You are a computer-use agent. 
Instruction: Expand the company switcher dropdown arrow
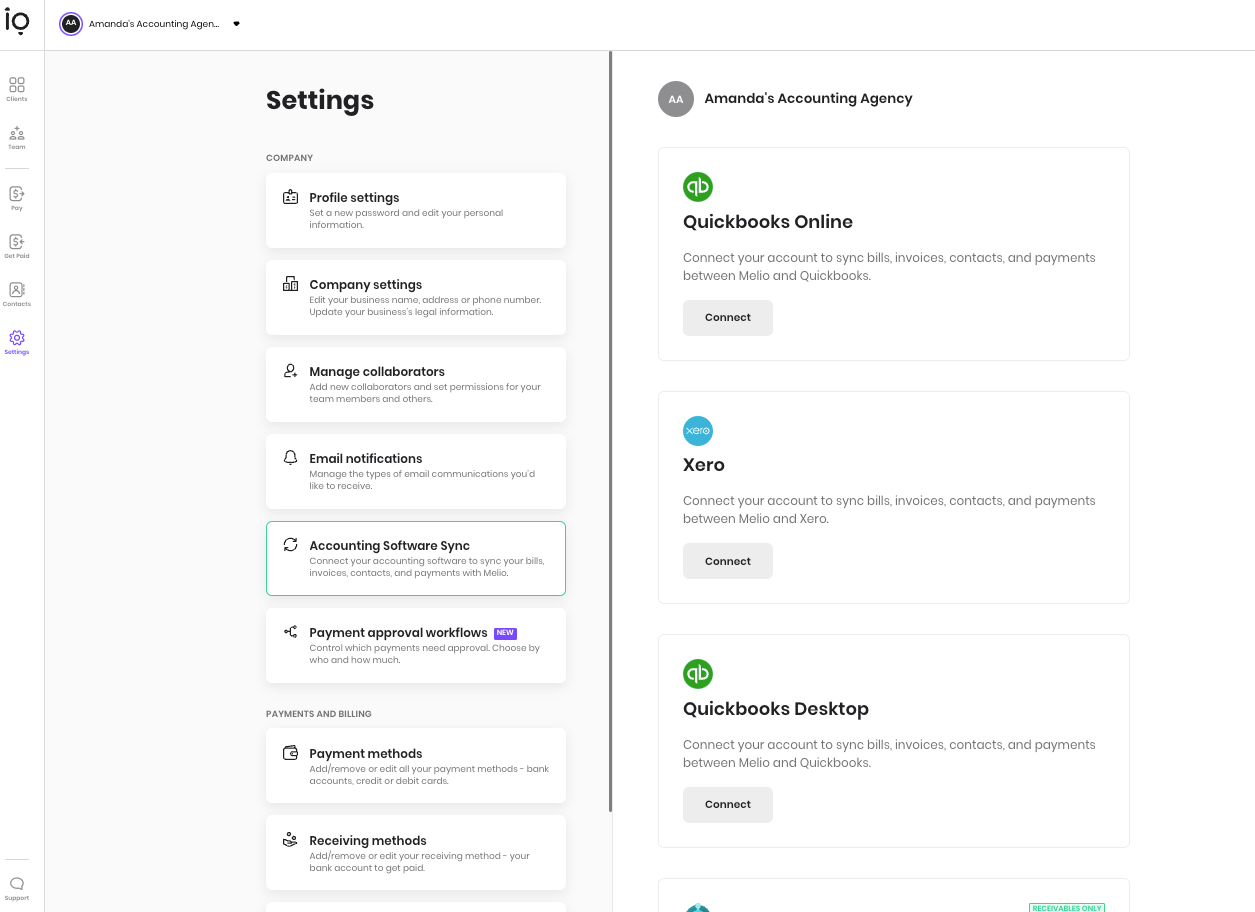click(x=237, y=24)
